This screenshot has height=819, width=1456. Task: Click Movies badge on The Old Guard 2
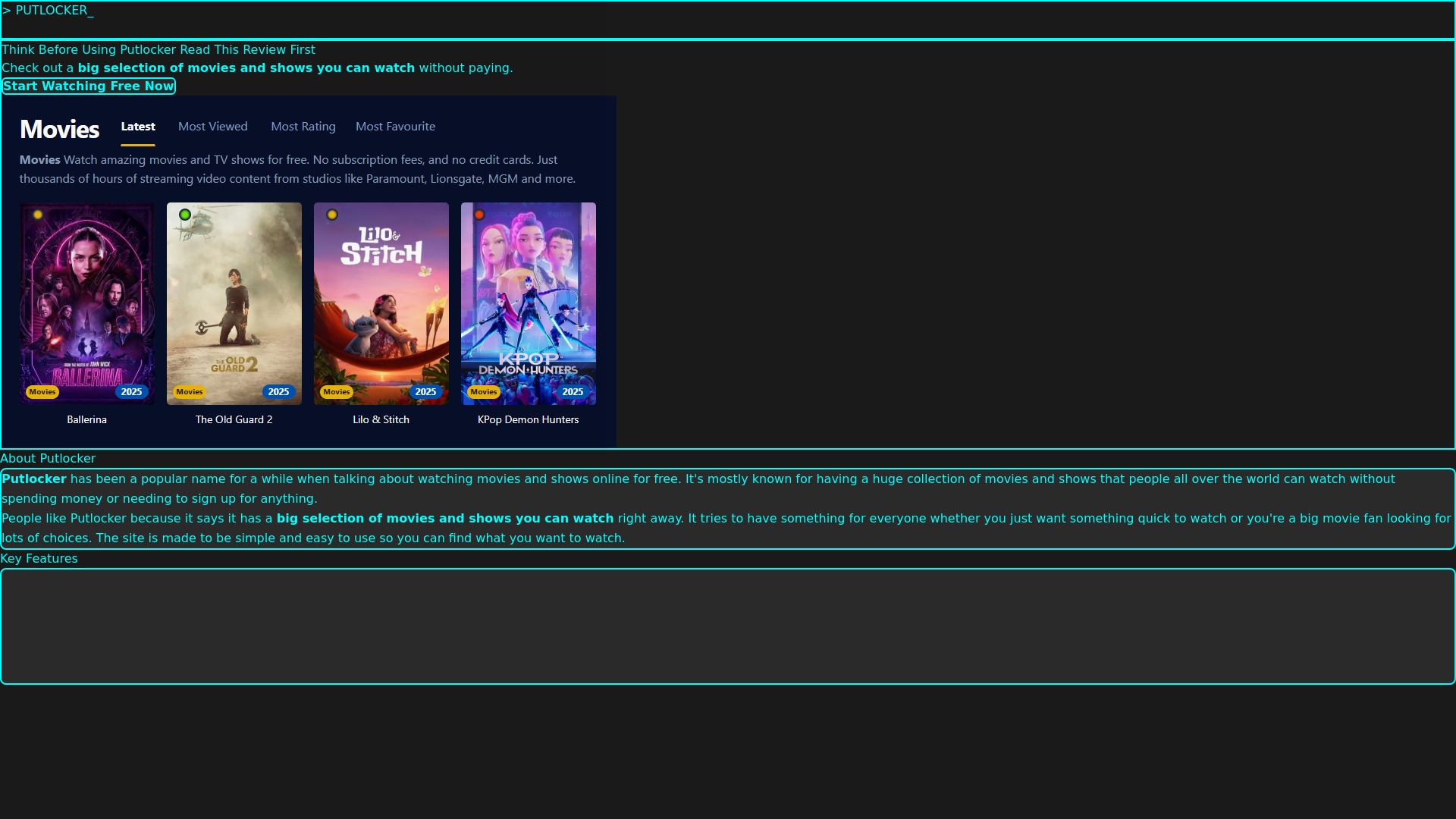coord(190,392)
